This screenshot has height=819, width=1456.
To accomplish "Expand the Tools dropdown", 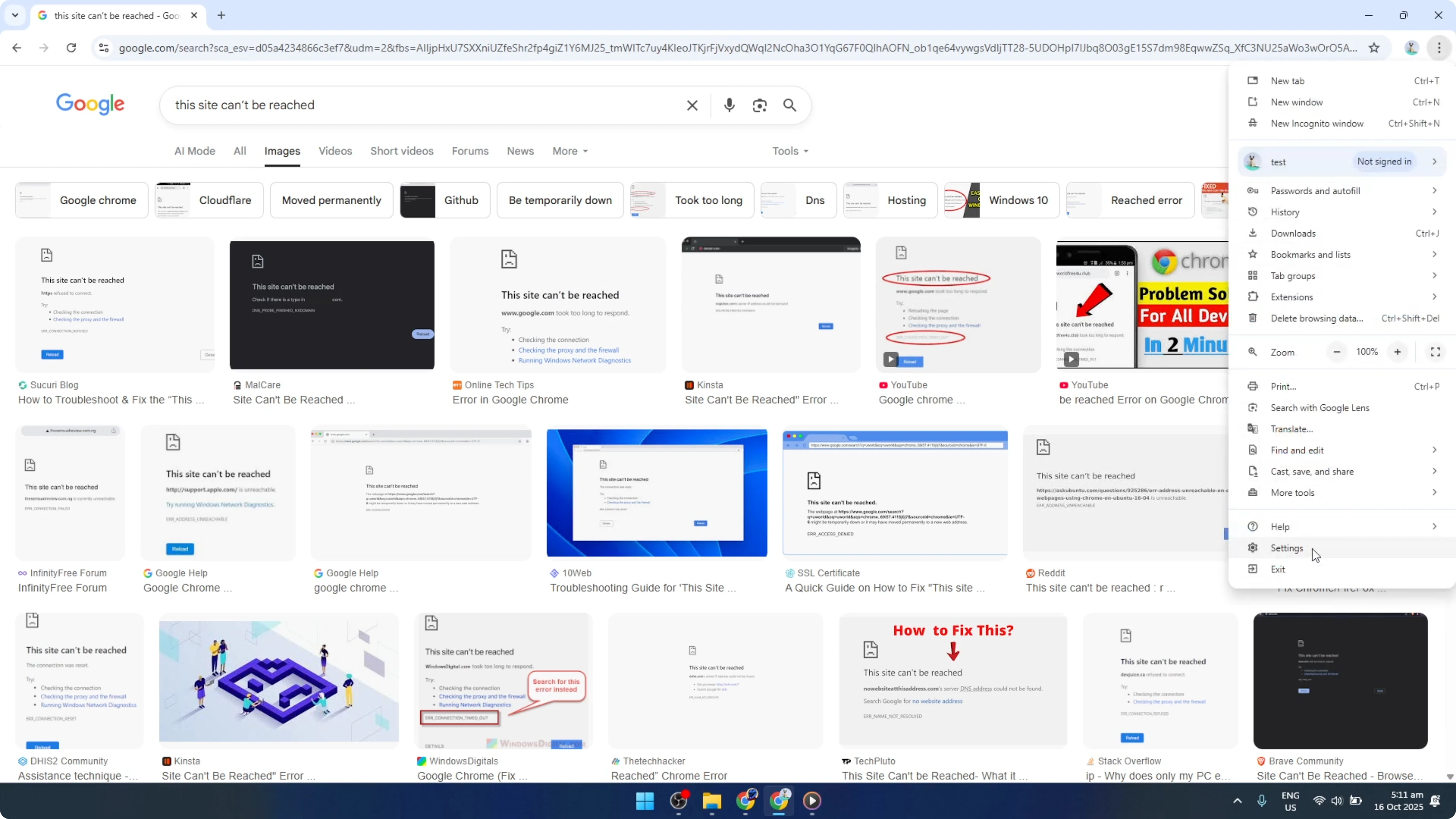I will pyautogui.click(x=790, y=151).
